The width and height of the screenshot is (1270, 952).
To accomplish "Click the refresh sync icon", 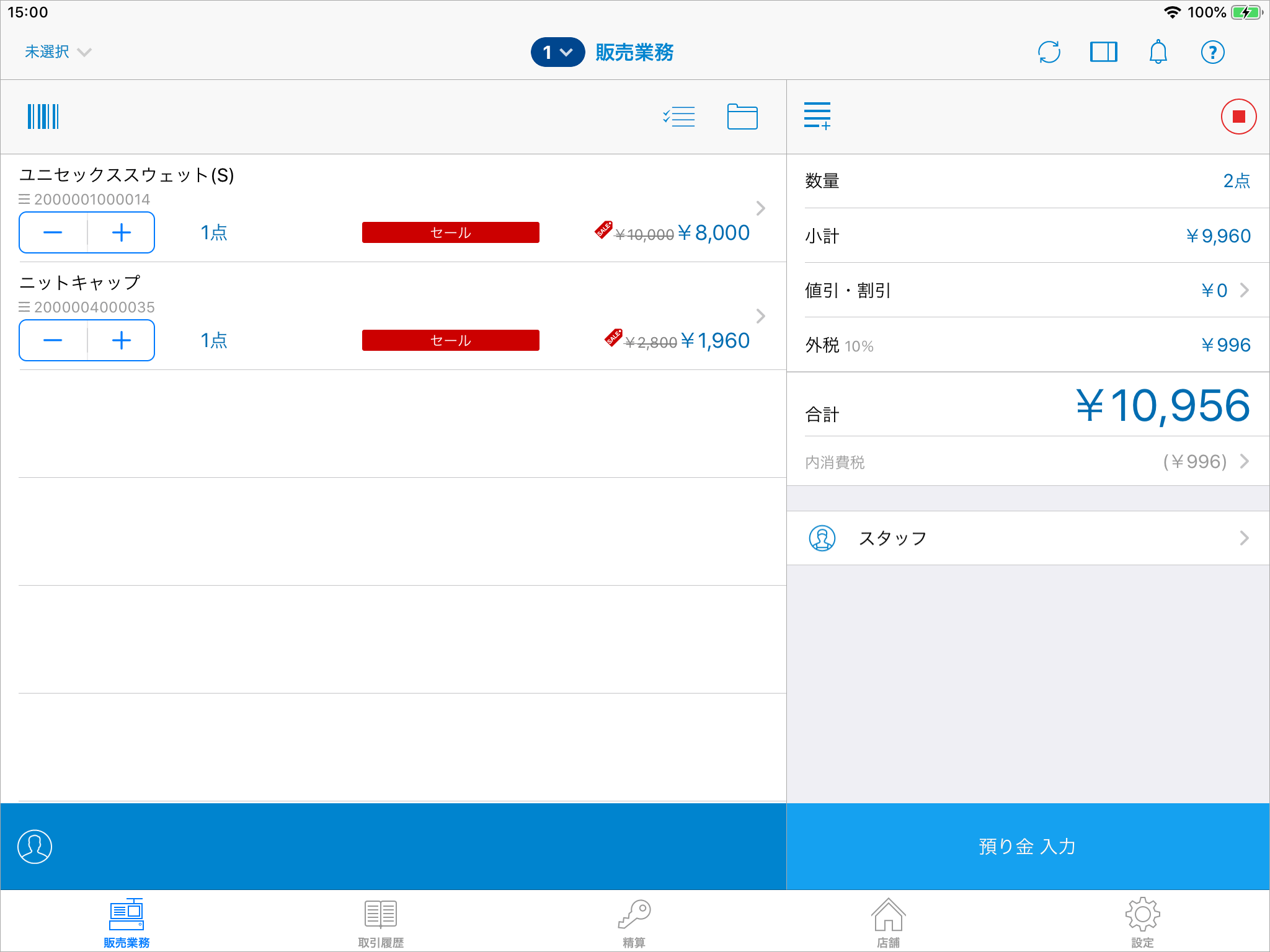I will click(1049, 52).
